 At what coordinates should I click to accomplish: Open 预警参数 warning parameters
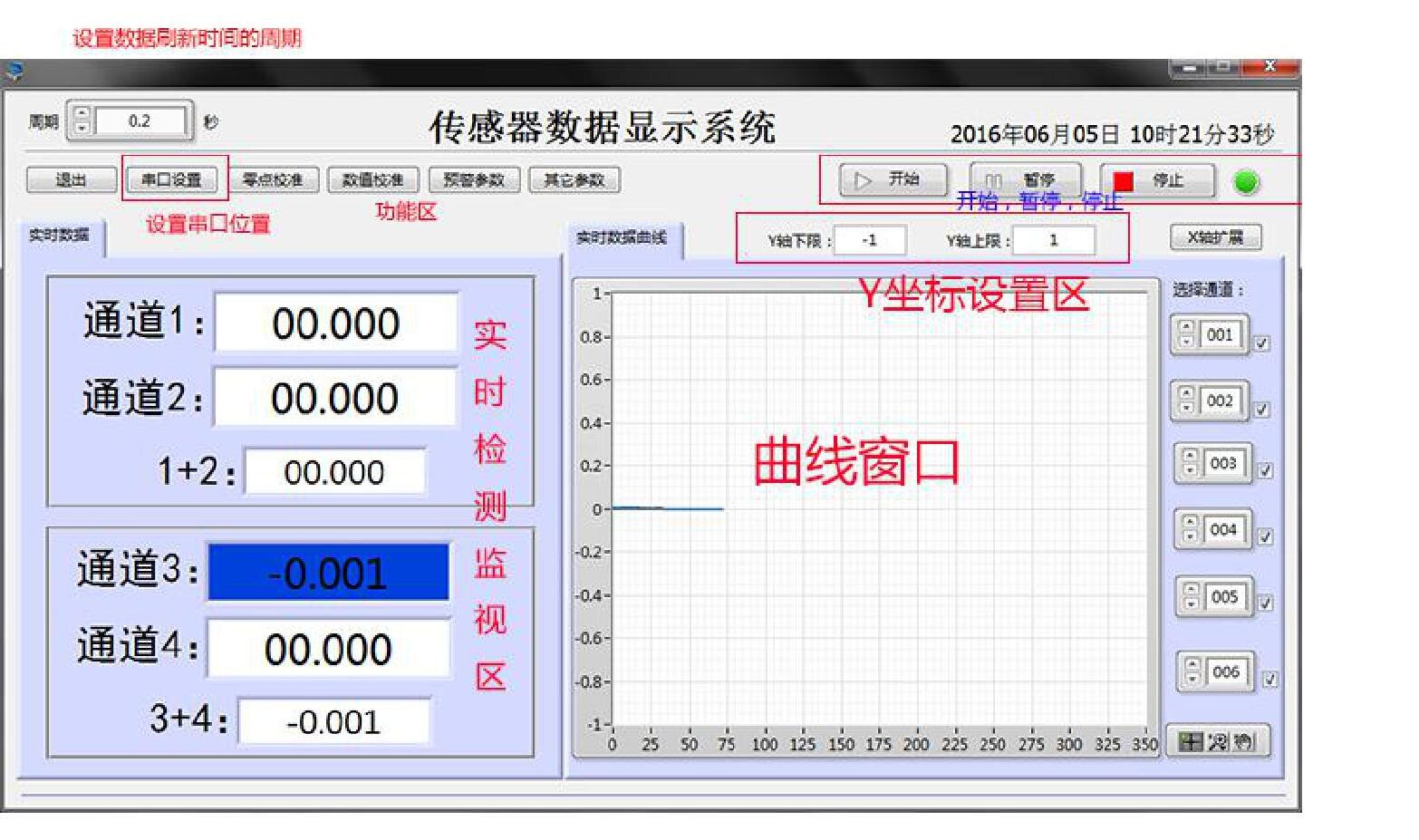pyautogui.click(x=473, y=180)
